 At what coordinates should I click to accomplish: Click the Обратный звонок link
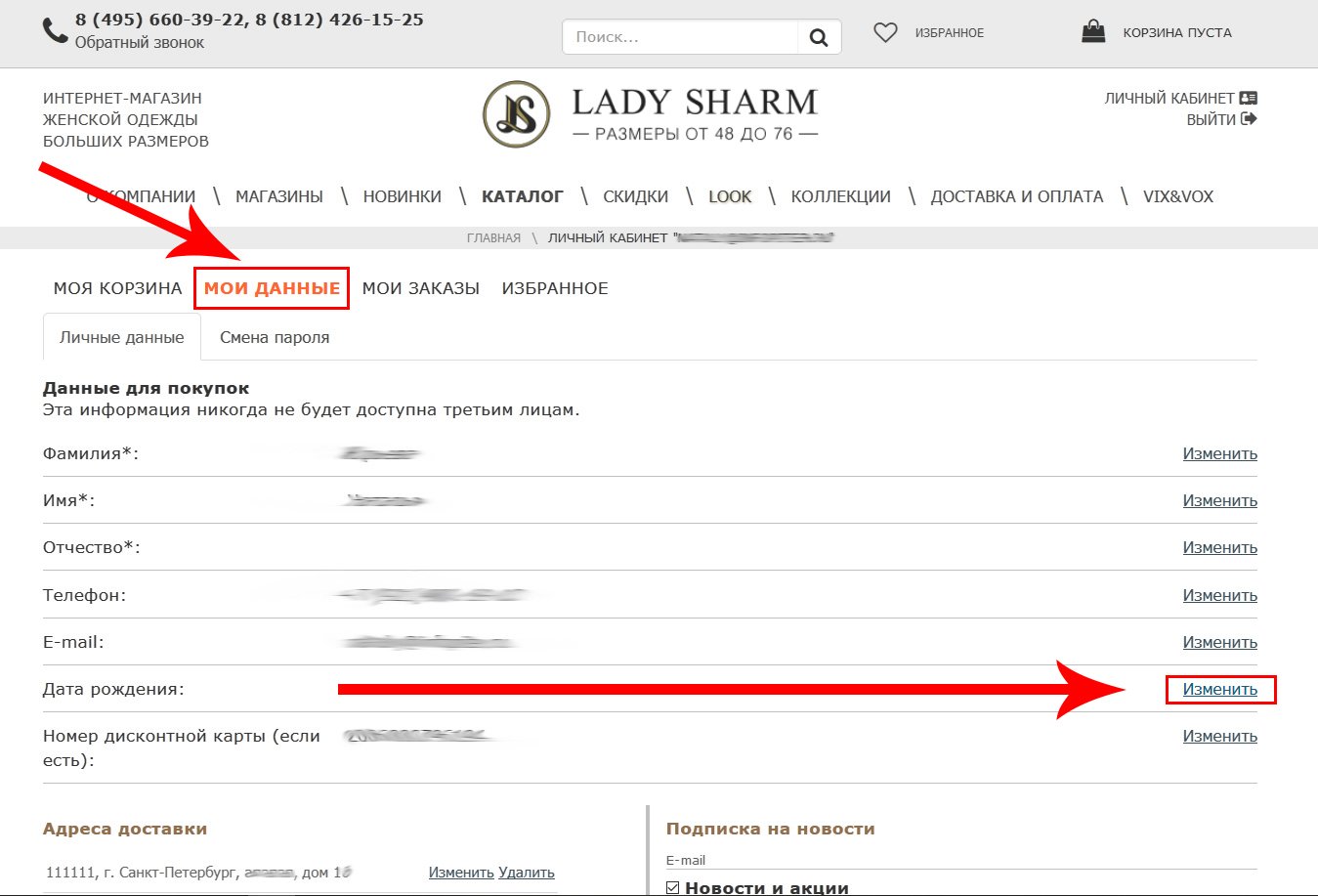point(140,43)
